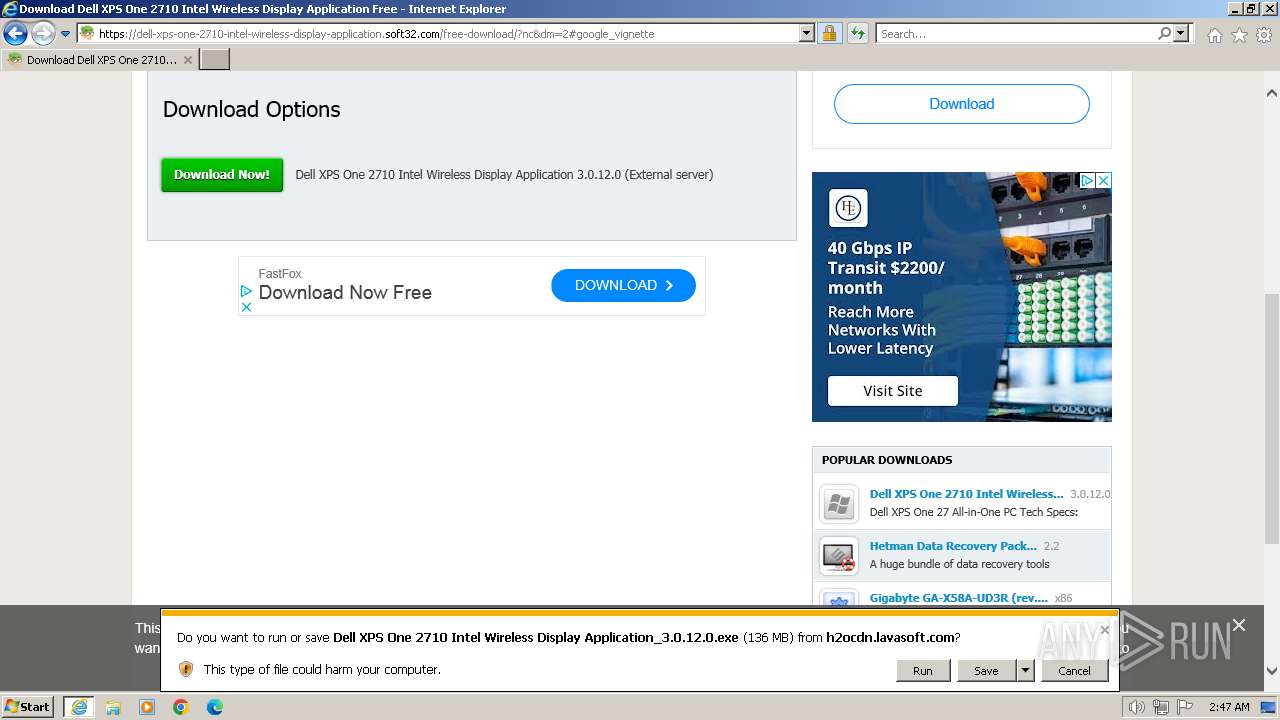Click the FastFox ad info triangle icon
Screen dimensions: 1280x720
click(x=246, y=291)
